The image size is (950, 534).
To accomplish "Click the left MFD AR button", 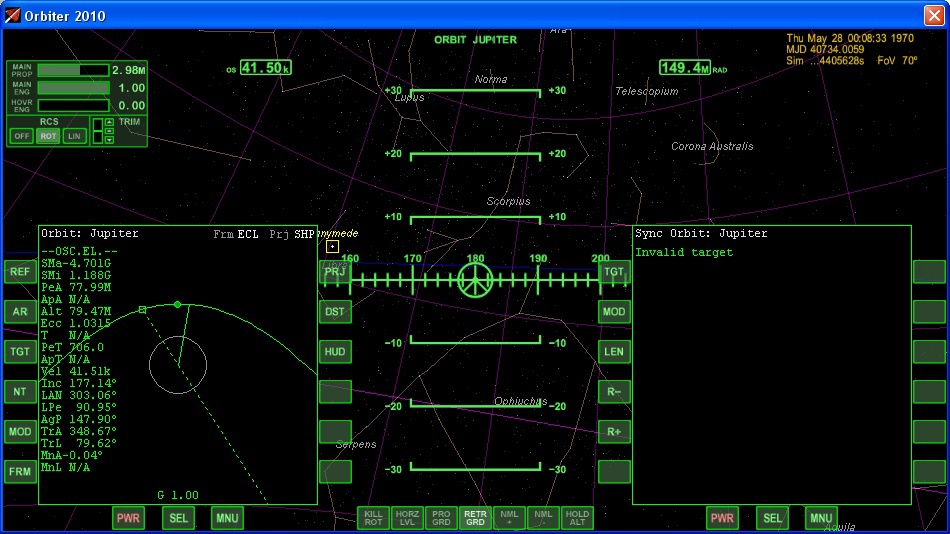I will [20, 312].
